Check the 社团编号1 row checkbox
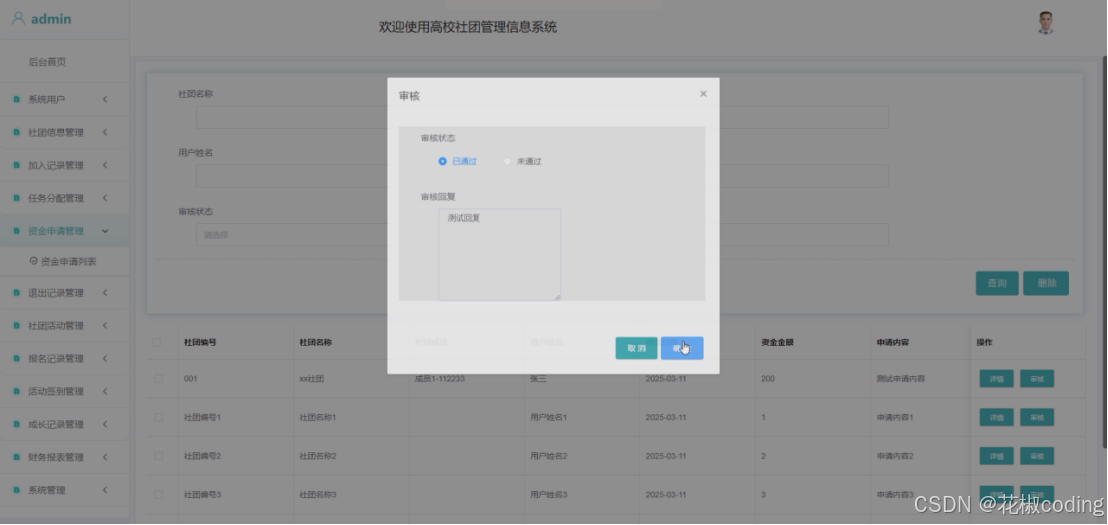The width and height of the screenshot is (1108, 525). [158, 417]
